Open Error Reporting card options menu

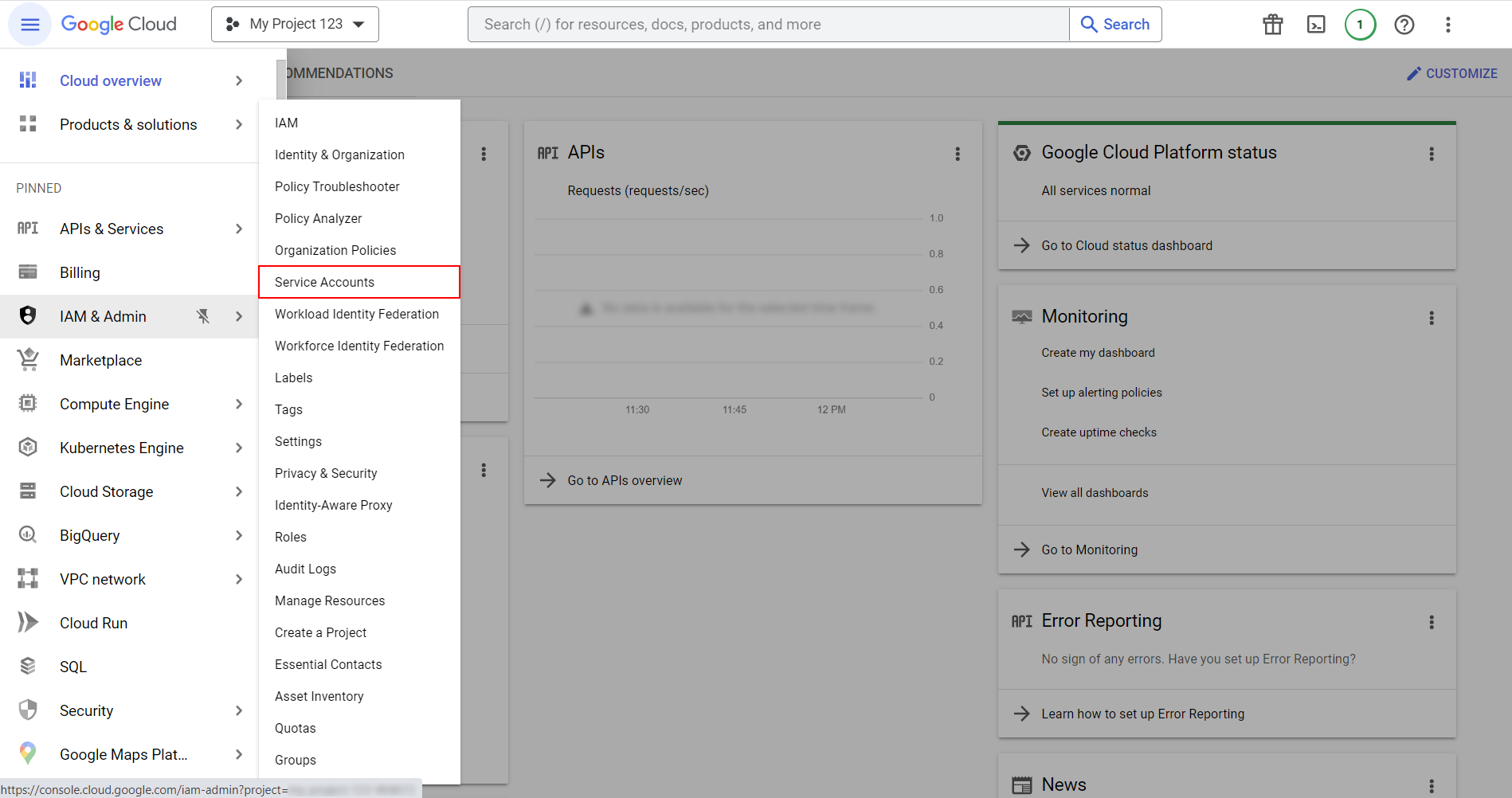[x=1432, y=622]
